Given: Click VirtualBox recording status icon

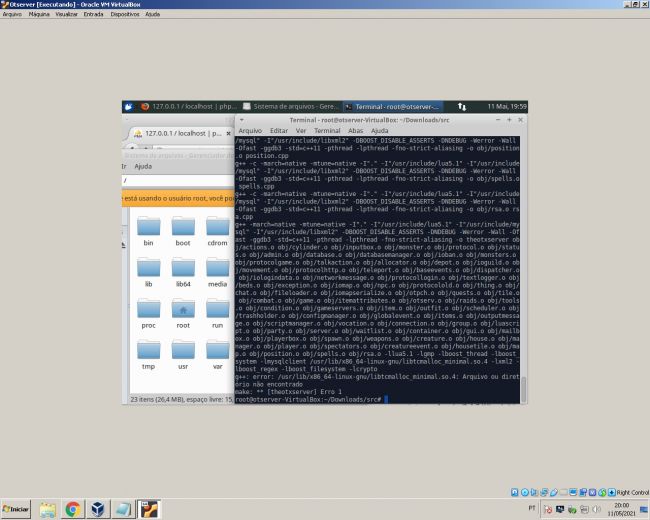Looking at the screenshot, I should click(x=583, y=492).
